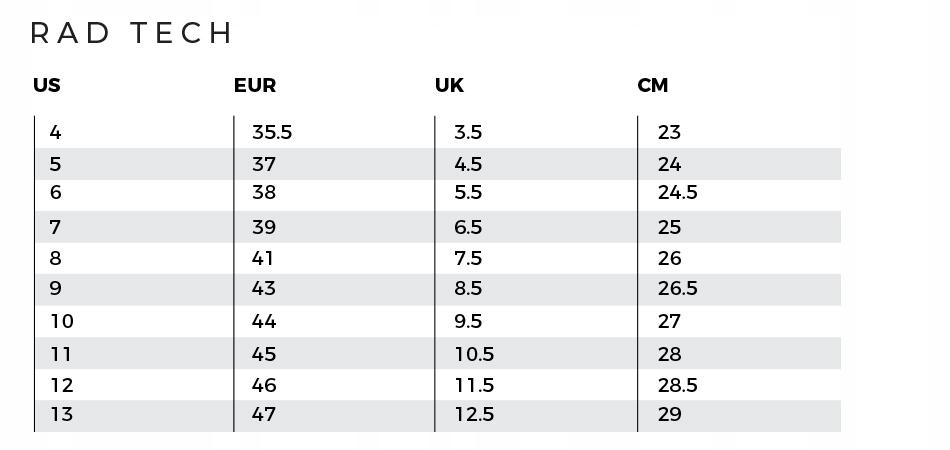Click UK size 9.5 cell

(468, 321)
